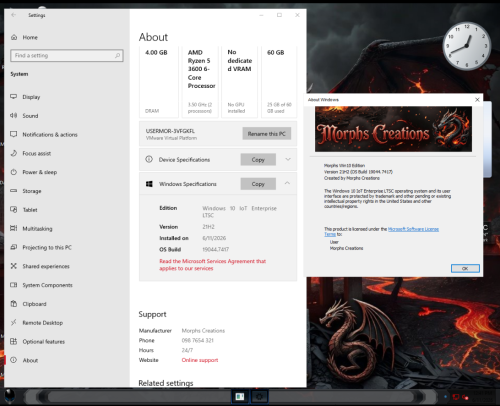Copy the Windows Specifications

[x=258, y=184]
